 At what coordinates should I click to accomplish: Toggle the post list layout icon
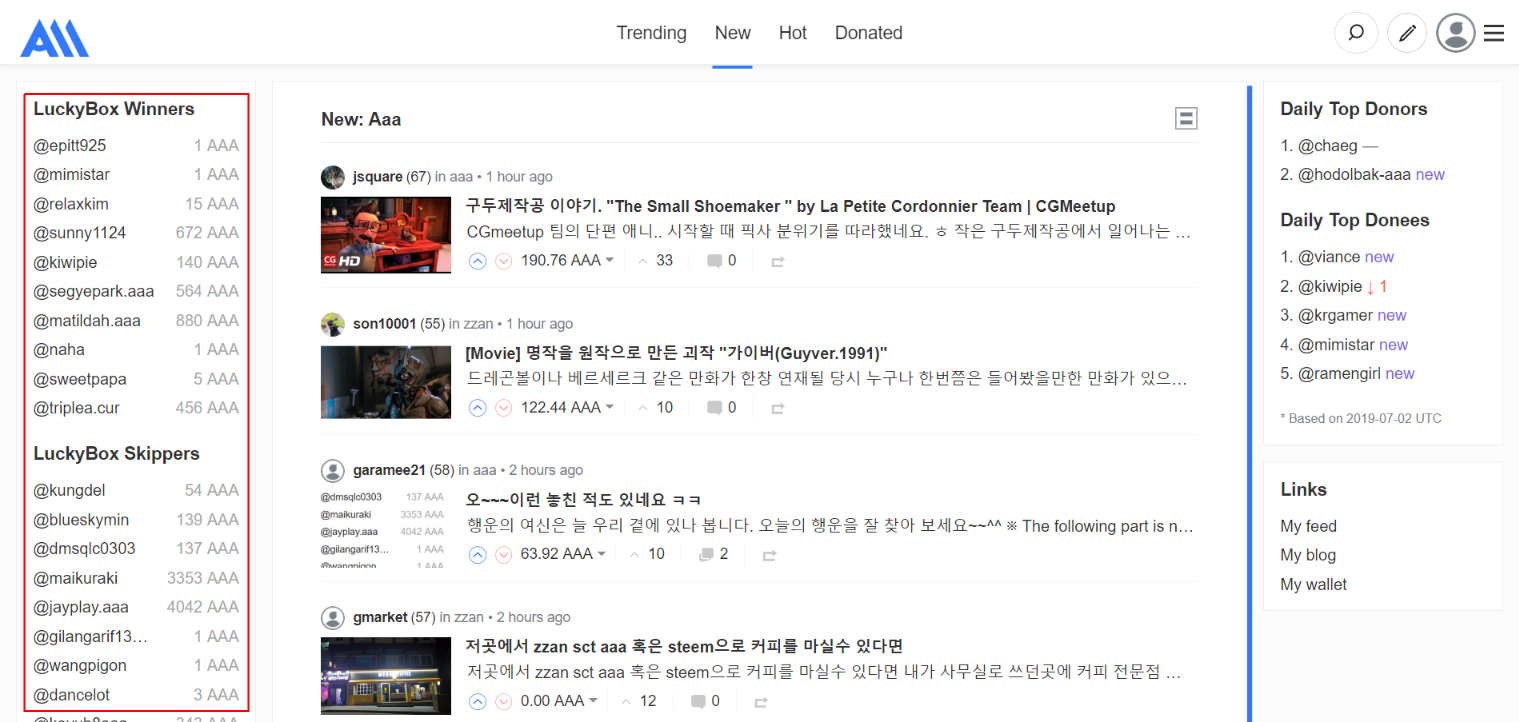[1186, 119]
